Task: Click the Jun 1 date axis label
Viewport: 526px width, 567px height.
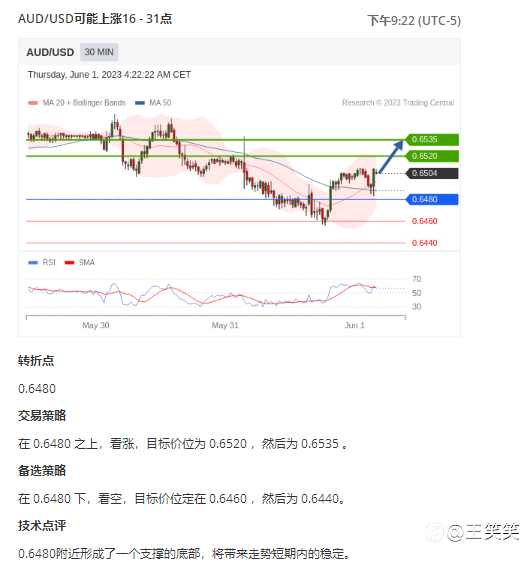Action: 355,325
